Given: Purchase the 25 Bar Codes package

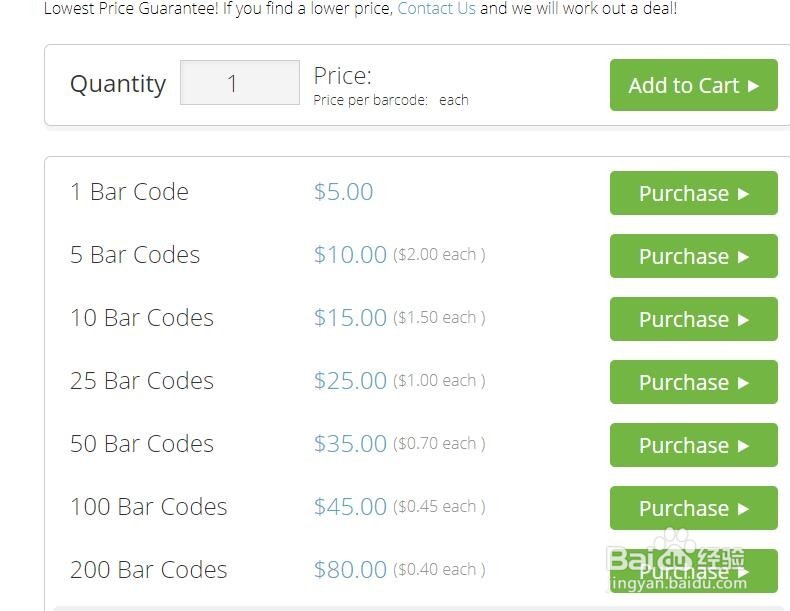Looking at the screenshot, I should [693, 382].
